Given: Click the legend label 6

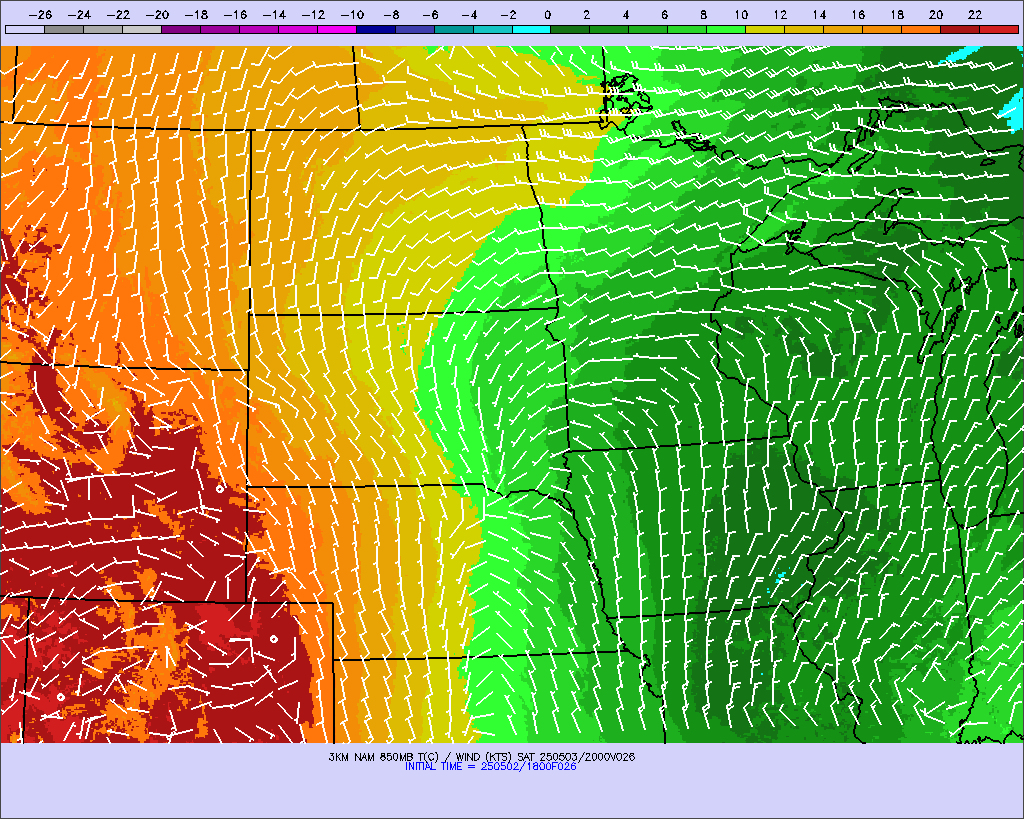Looking at the screenshot, I should pos(664,15).
